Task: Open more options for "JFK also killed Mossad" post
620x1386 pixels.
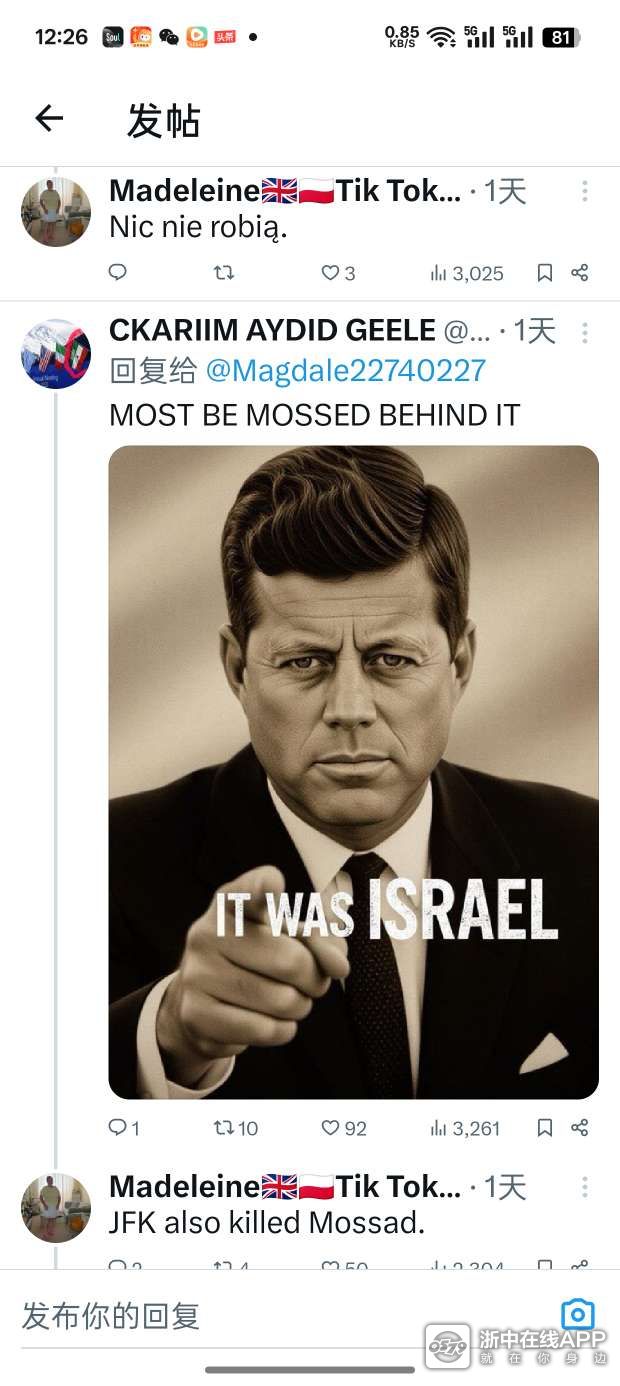Action: [585, 1187]
